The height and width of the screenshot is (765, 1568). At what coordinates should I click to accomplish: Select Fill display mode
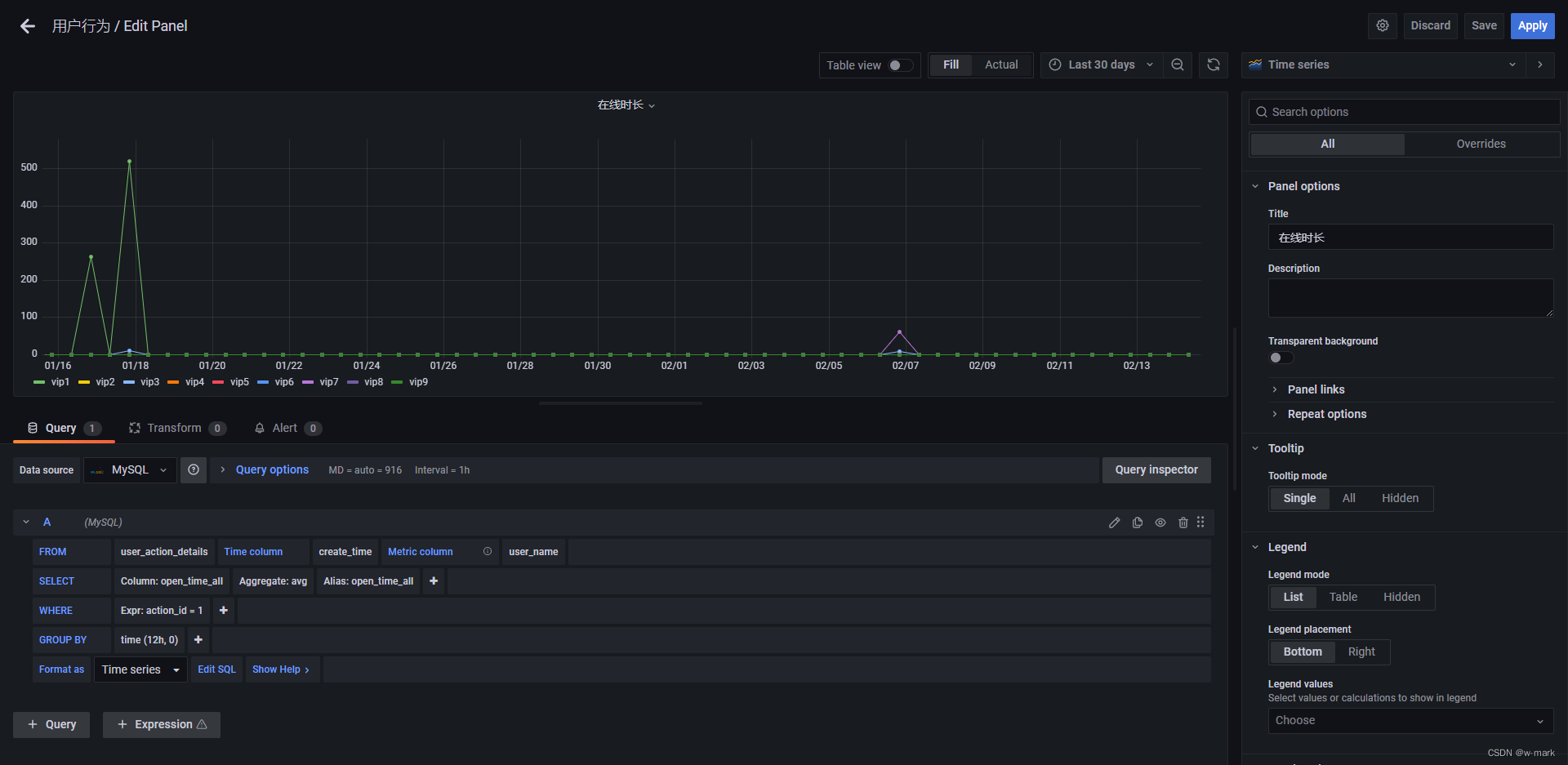coord(951,64)
